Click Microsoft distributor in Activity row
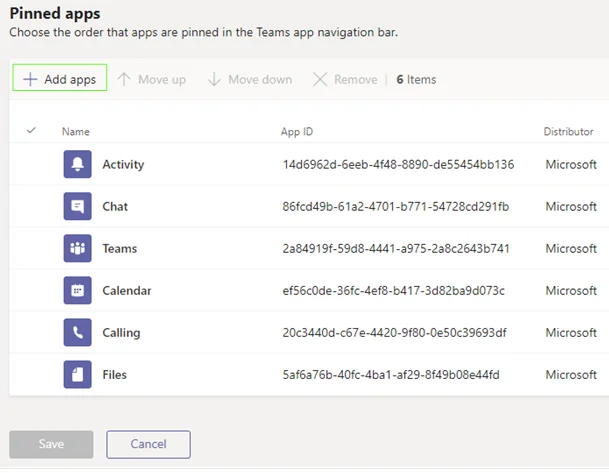 point(571,165)
